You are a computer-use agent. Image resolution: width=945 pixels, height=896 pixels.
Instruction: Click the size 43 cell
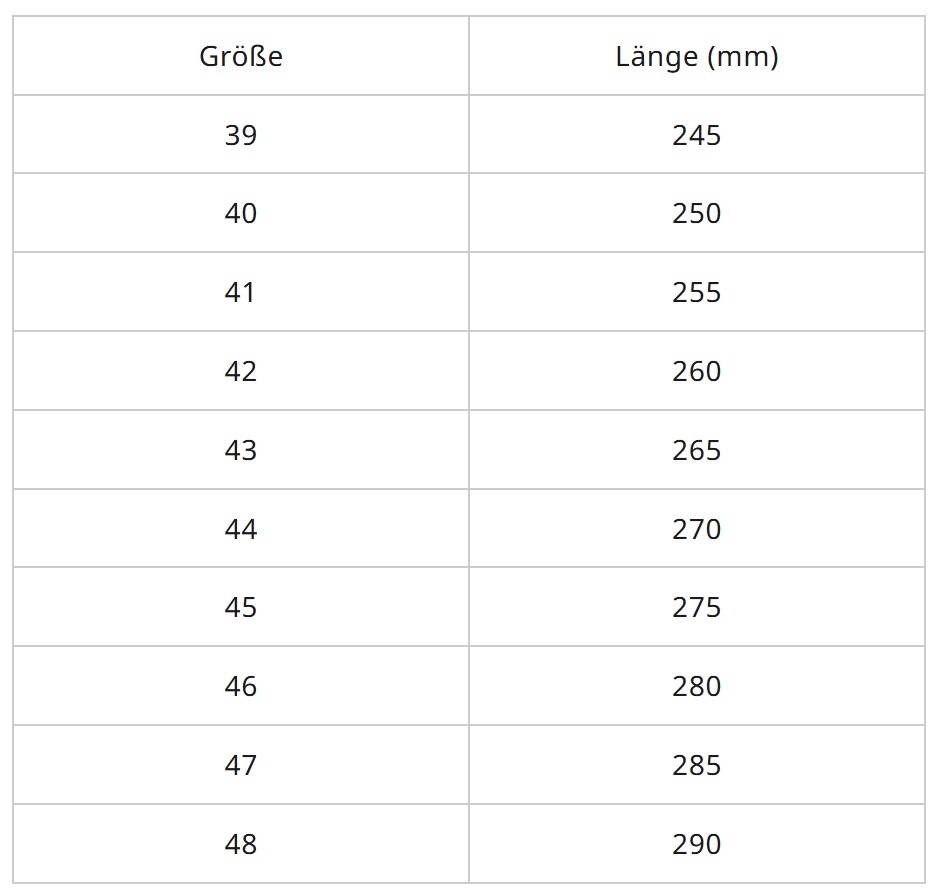[x=241, y=451]
